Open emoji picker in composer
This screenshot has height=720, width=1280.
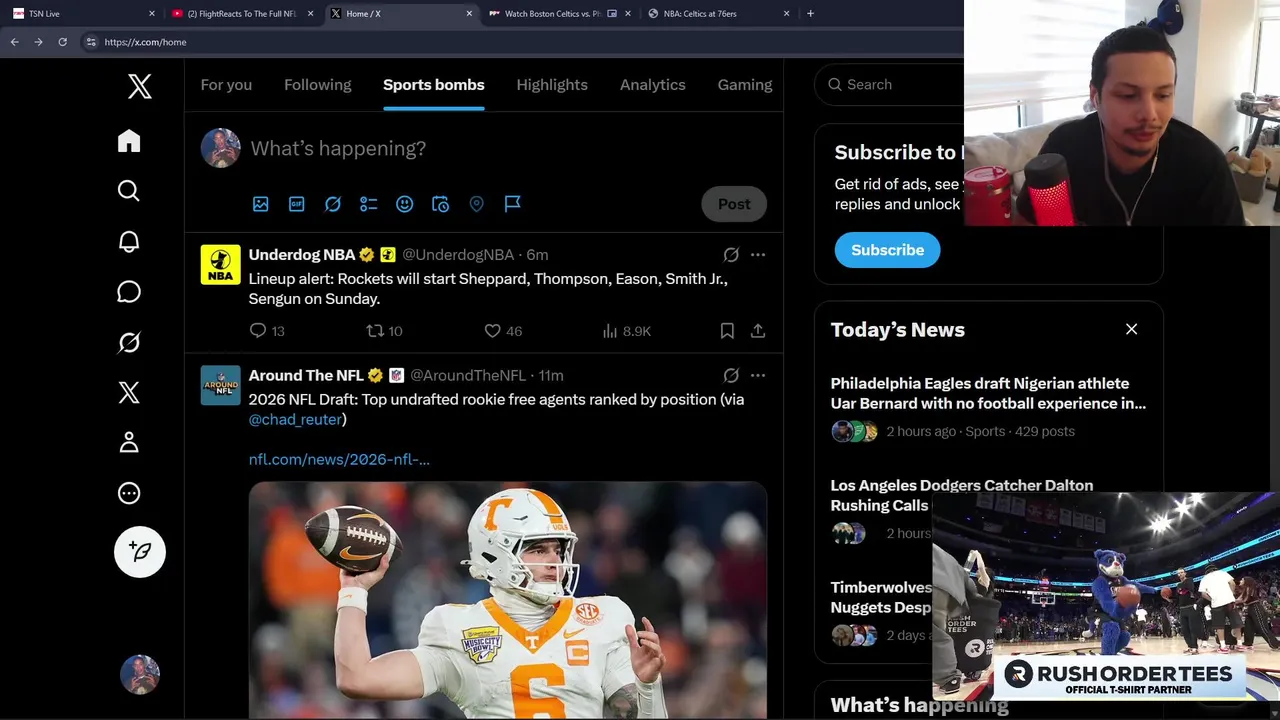405,204
